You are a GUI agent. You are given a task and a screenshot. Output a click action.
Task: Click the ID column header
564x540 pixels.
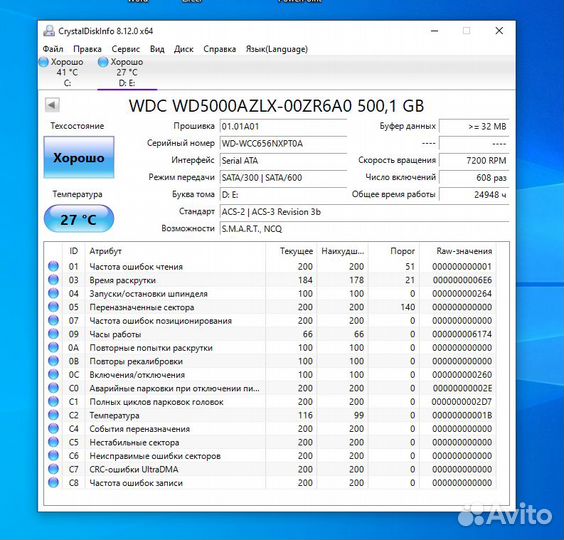point(74,251)
